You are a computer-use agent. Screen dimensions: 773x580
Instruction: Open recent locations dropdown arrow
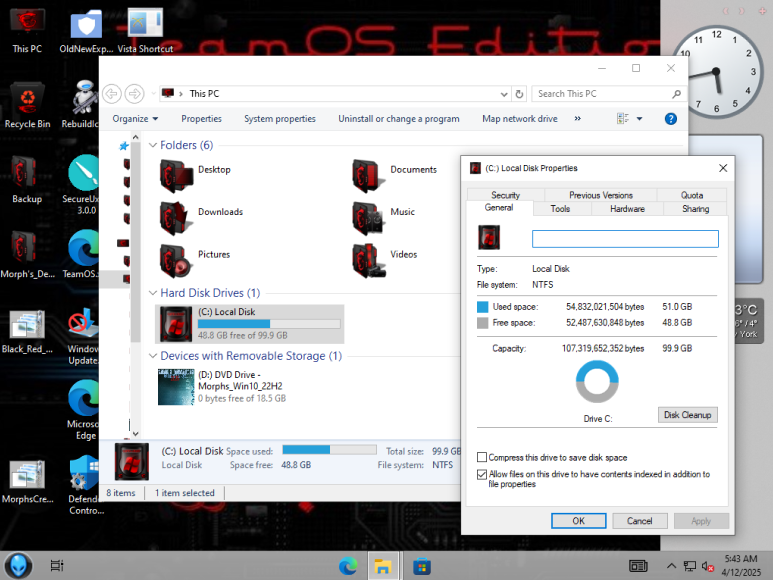pyautogui.click(x=153, y=93)
